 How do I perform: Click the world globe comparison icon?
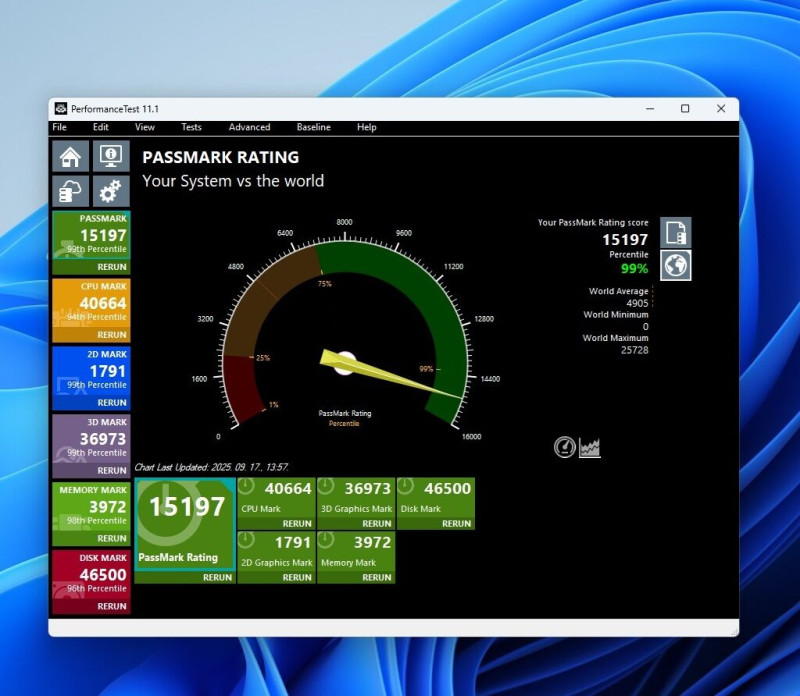tap(676, 265)
